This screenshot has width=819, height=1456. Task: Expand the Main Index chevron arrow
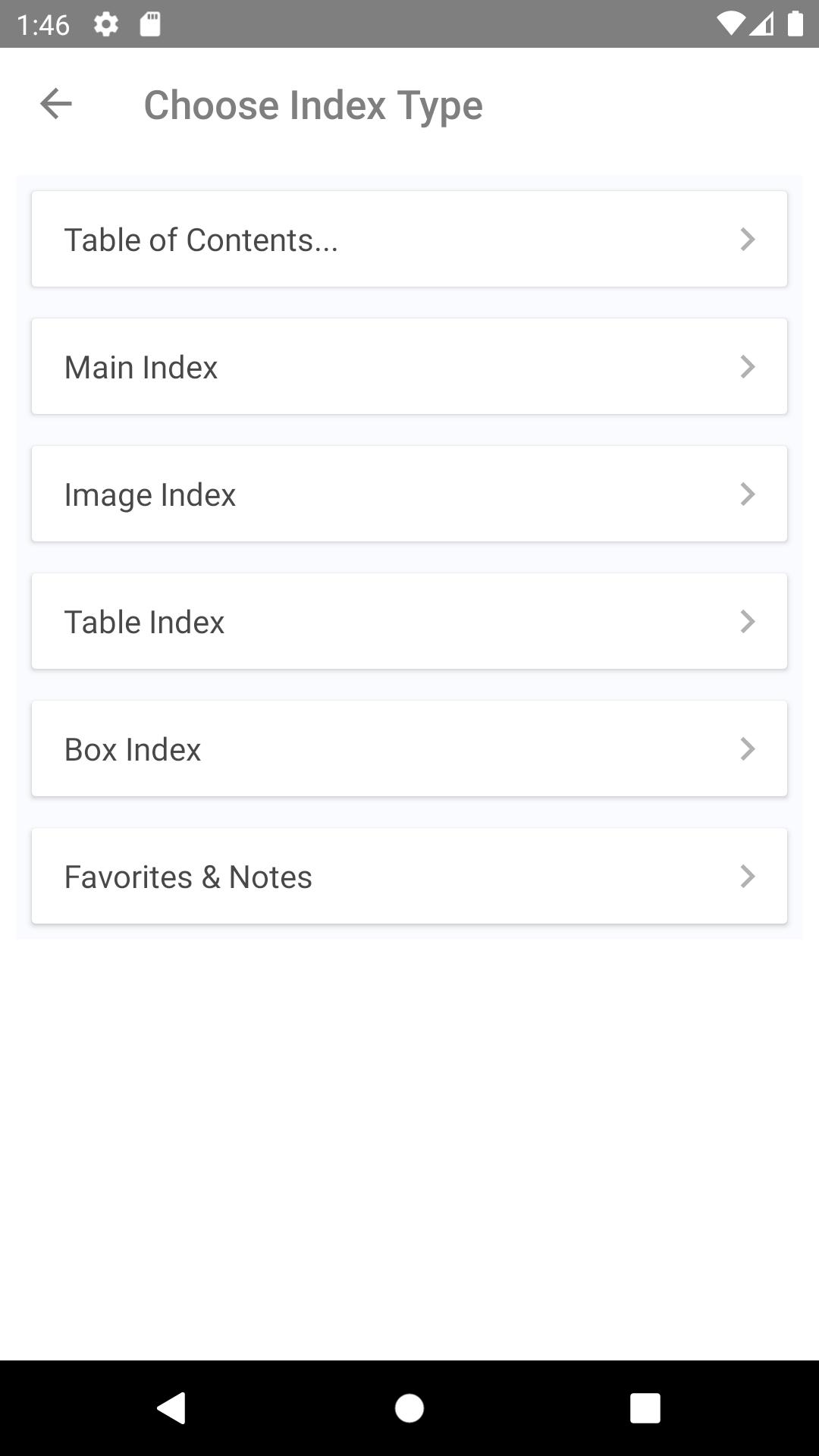click(748, 367)
